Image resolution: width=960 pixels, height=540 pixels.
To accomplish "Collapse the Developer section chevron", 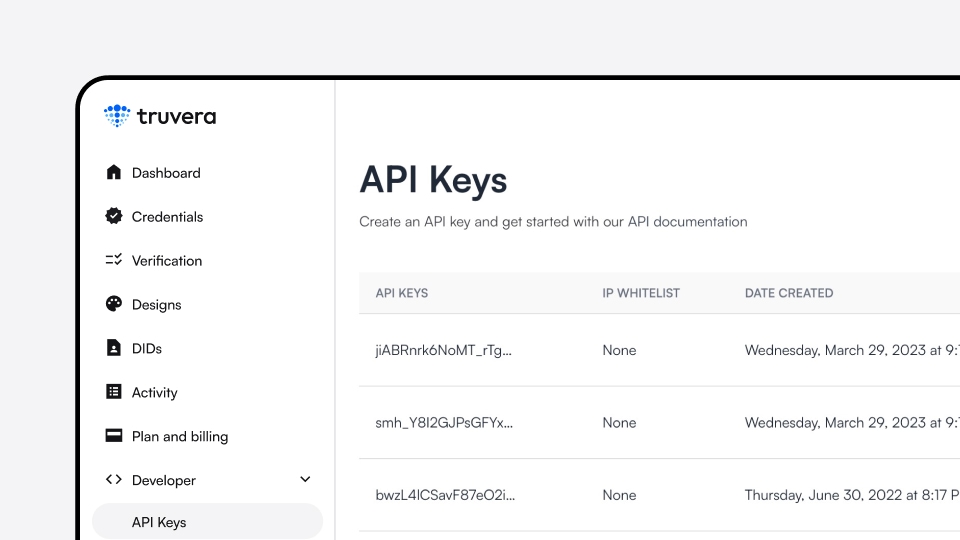I will coord(305,480).
